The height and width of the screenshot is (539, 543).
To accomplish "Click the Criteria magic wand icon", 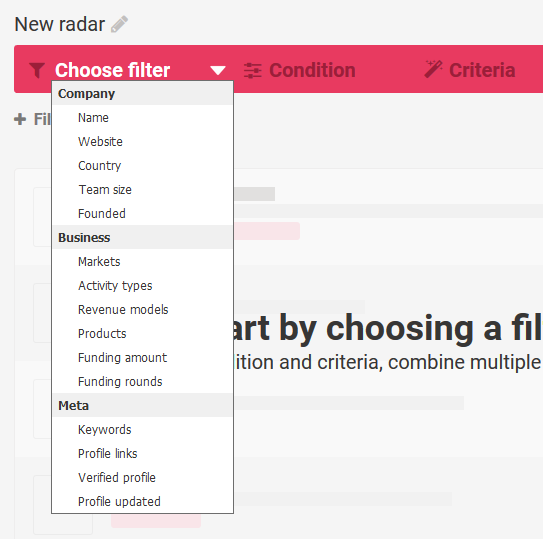I will (433, 69).
